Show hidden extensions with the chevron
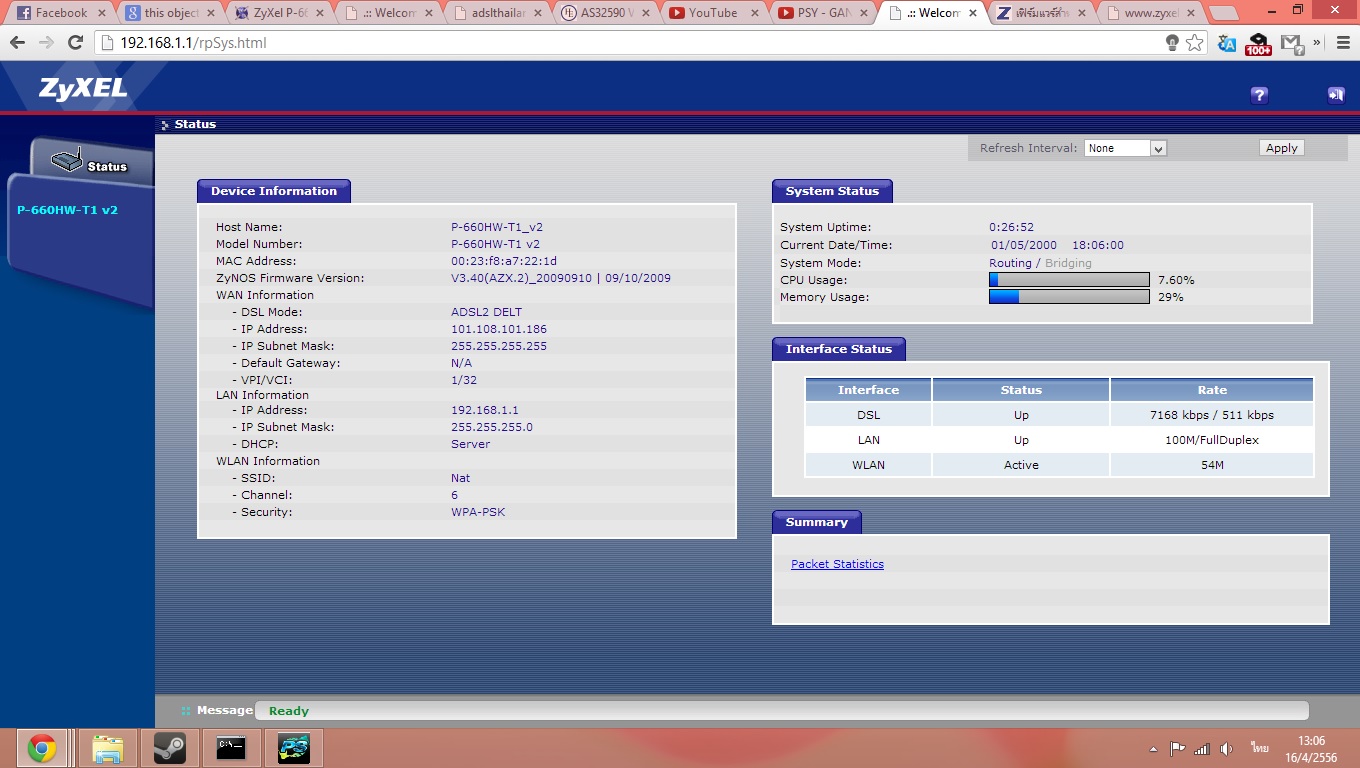 click(1317, 43)
